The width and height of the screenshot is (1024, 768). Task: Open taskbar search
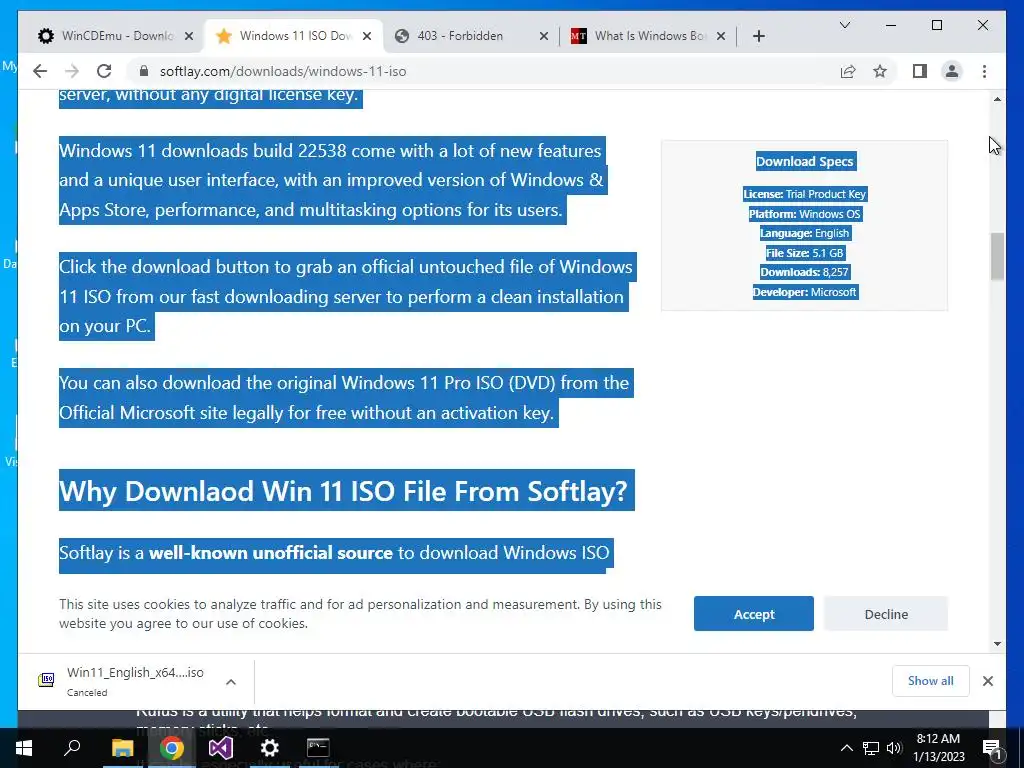[x=72, y=748]
